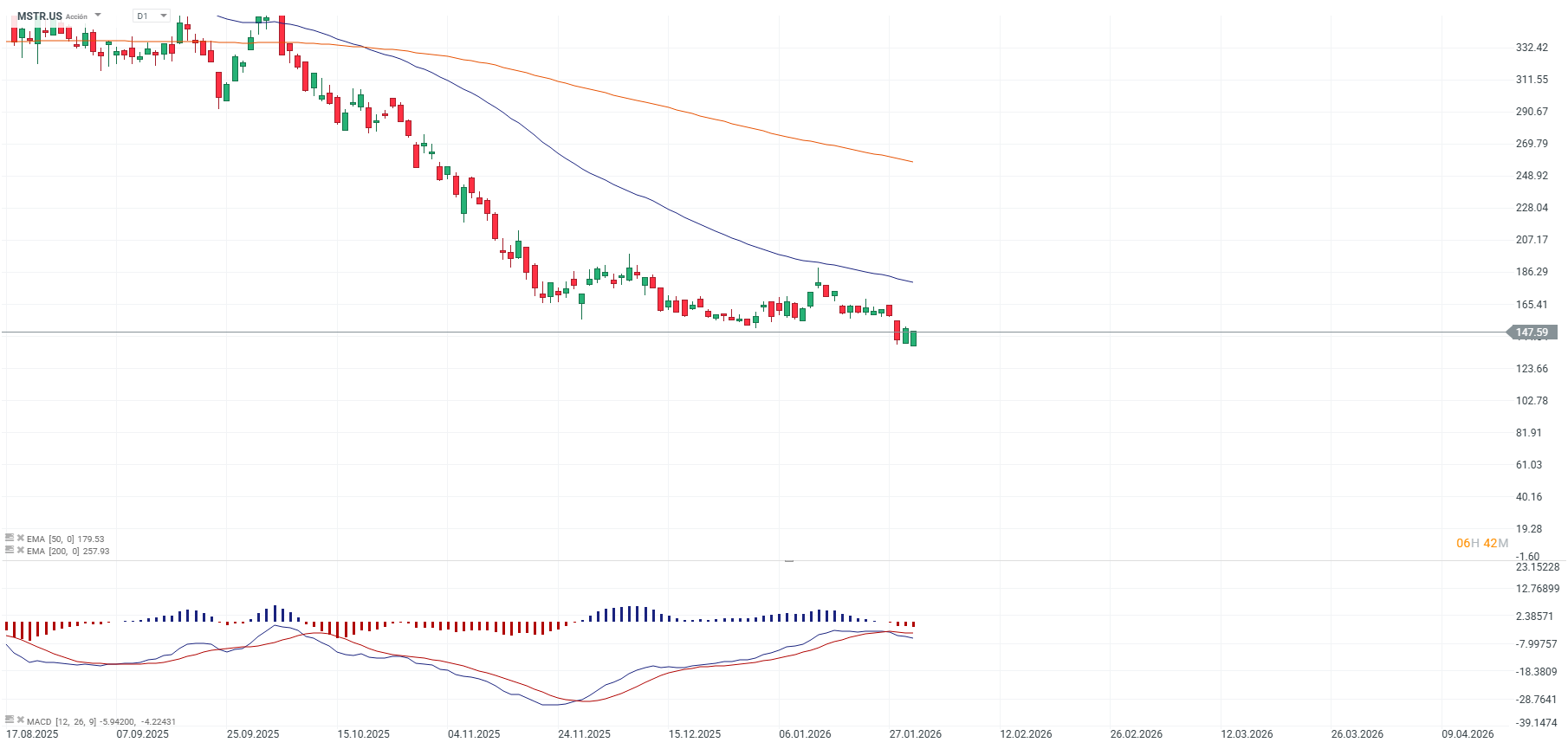Select the MSTR.US chart tab title
The image size is (1568, 749).
click(39, 15)
